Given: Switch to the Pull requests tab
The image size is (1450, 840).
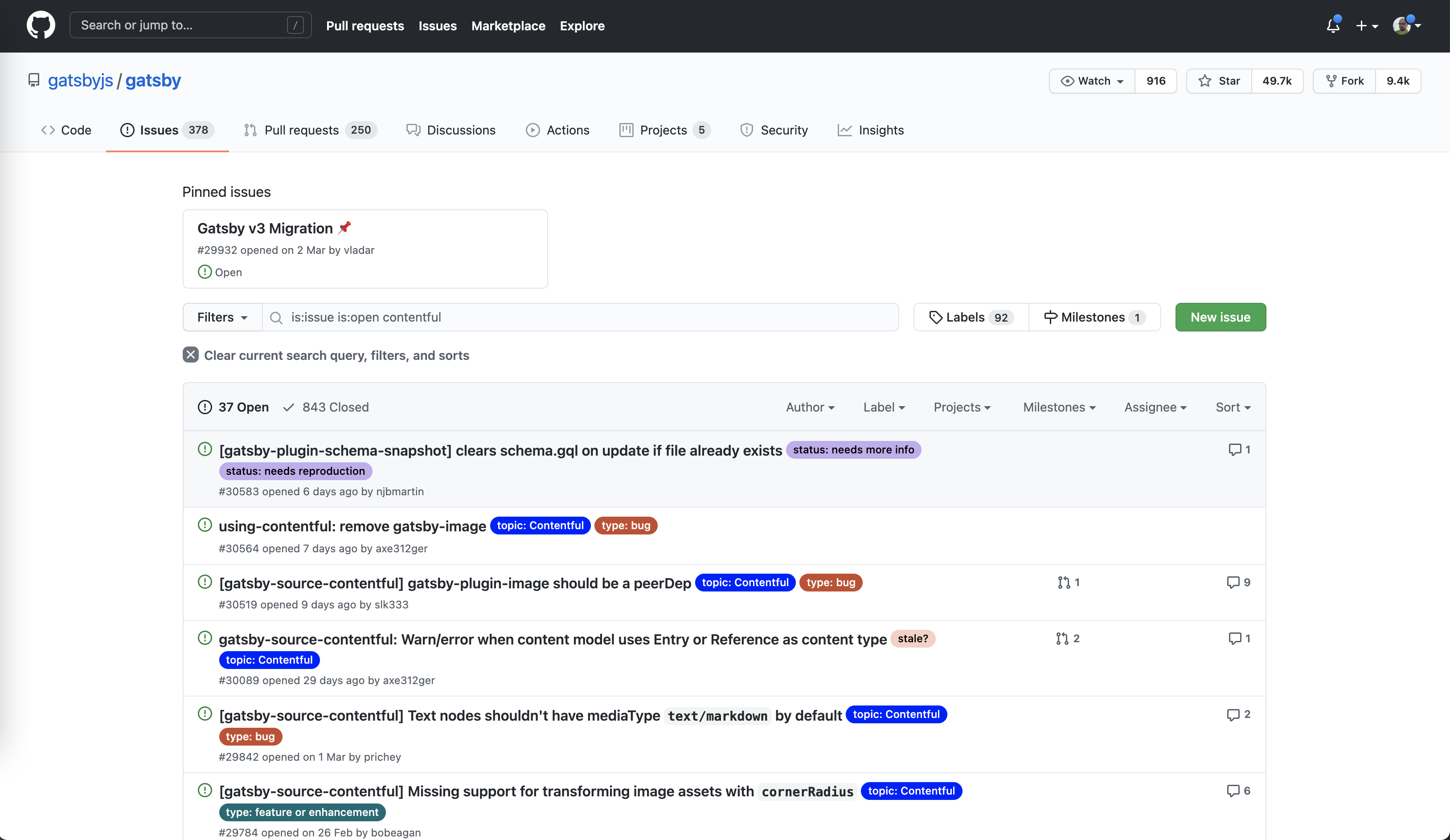Looking at the screenshot, I should pyautogui.click(x=310, y=130).
